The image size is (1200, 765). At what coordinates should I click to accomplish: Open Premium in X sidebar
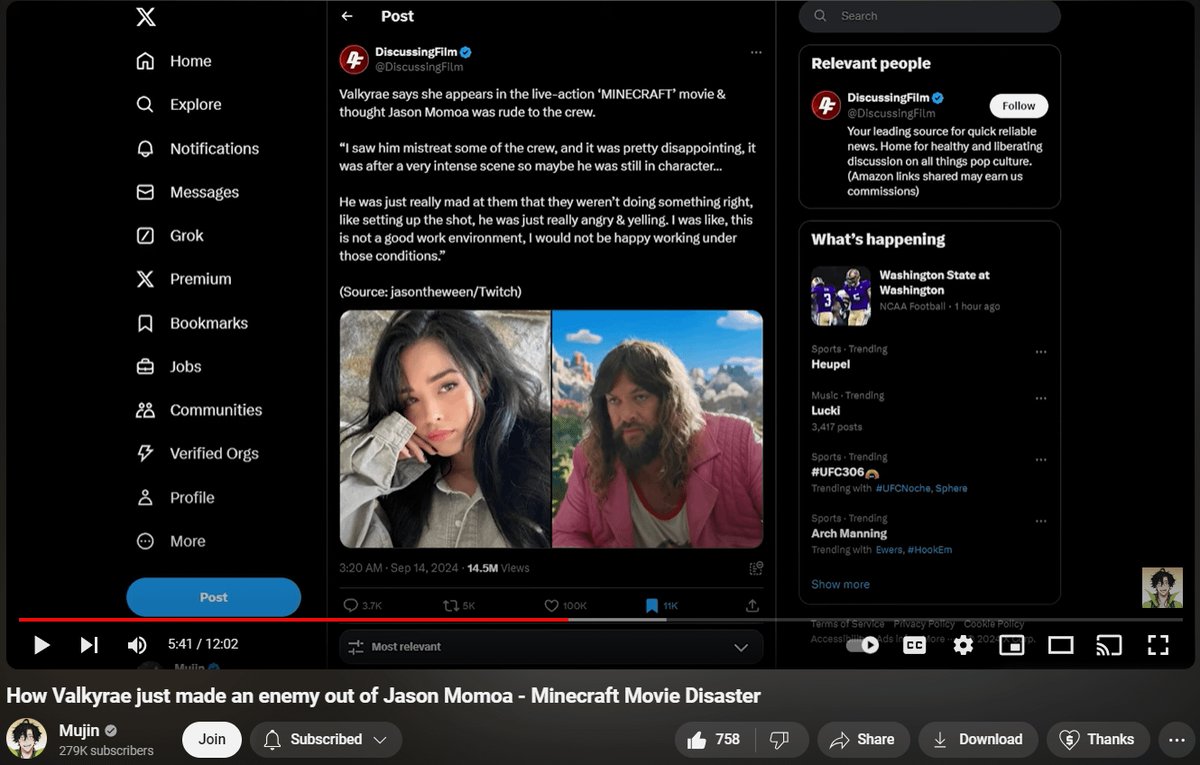184,279
